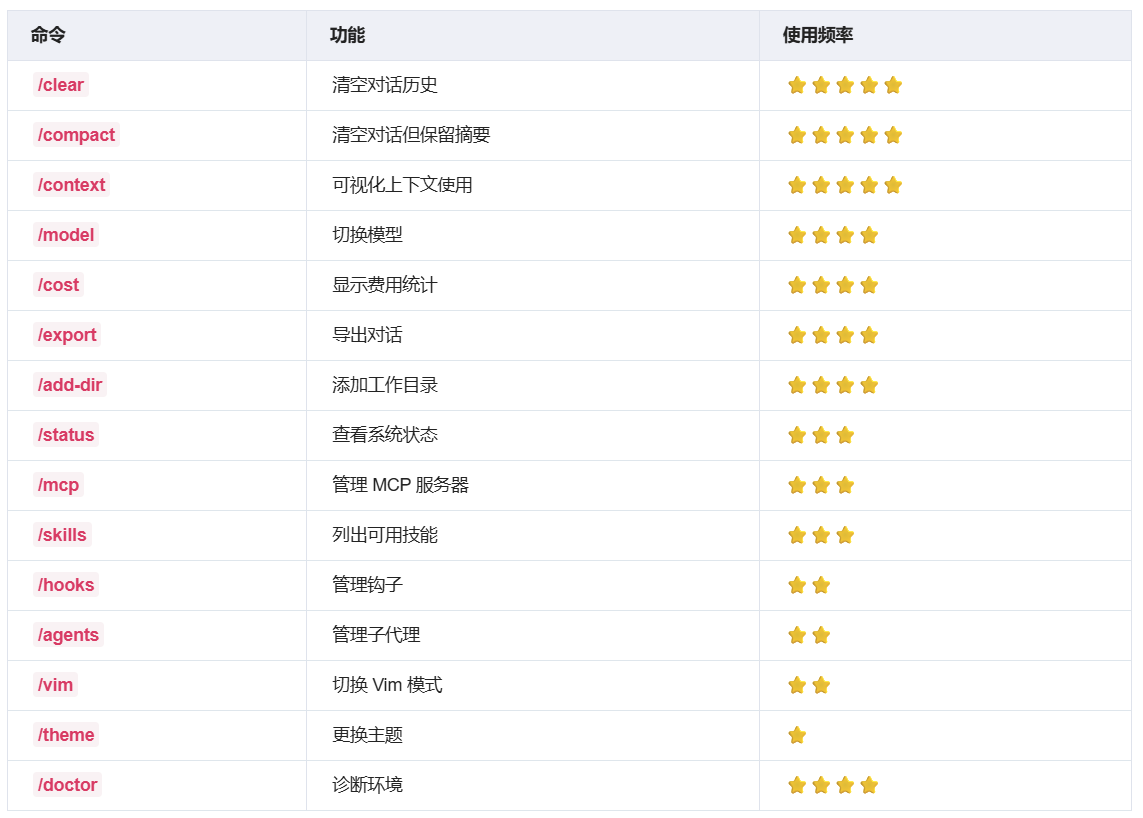The height and width of the screenshot is (818, 1143).
Task: Select the 管理 MCP 服务器 description
Action: tap(400, 485)
